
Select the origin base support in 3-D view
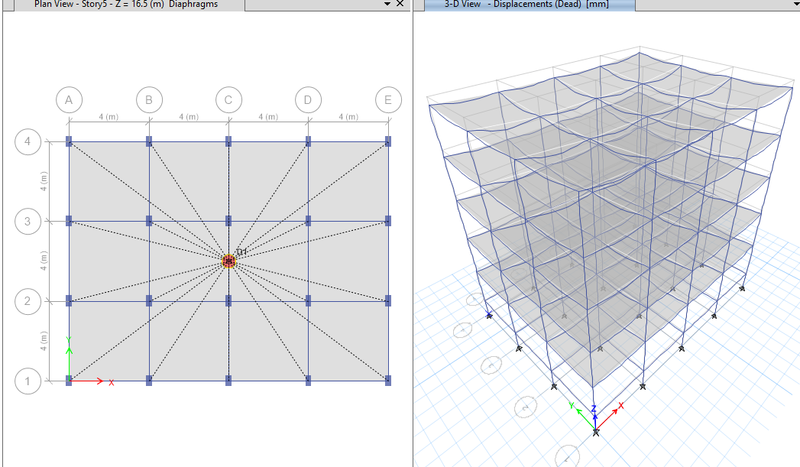595,433
